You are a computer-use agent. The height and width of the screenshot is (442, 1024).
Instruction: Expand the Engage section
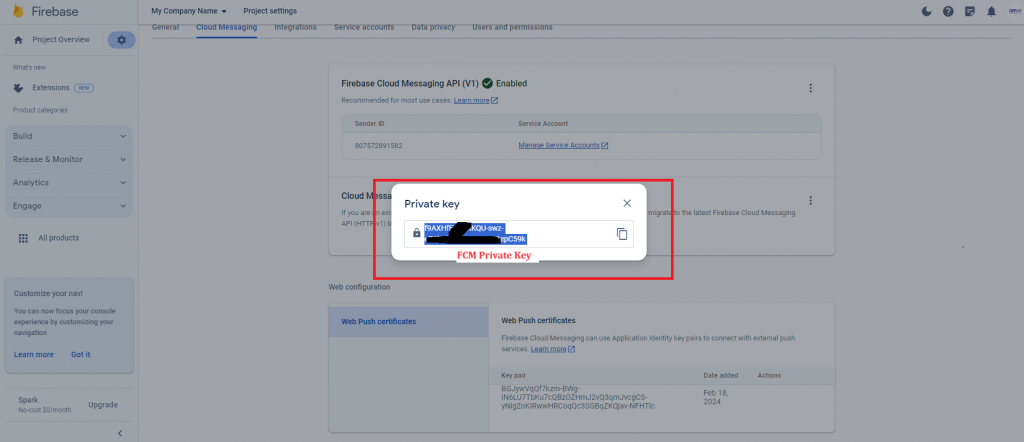pyautogui.click(x=69, y=206)
